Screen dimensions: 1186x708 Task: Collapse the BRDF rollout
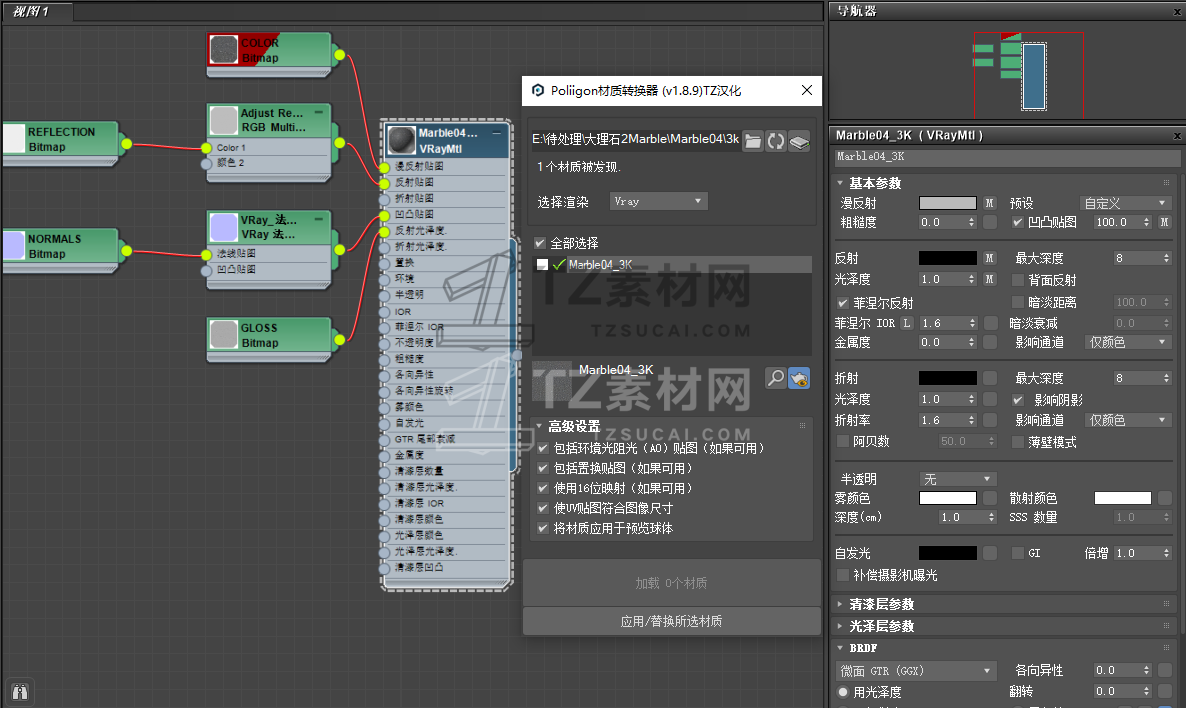(840, 647)
